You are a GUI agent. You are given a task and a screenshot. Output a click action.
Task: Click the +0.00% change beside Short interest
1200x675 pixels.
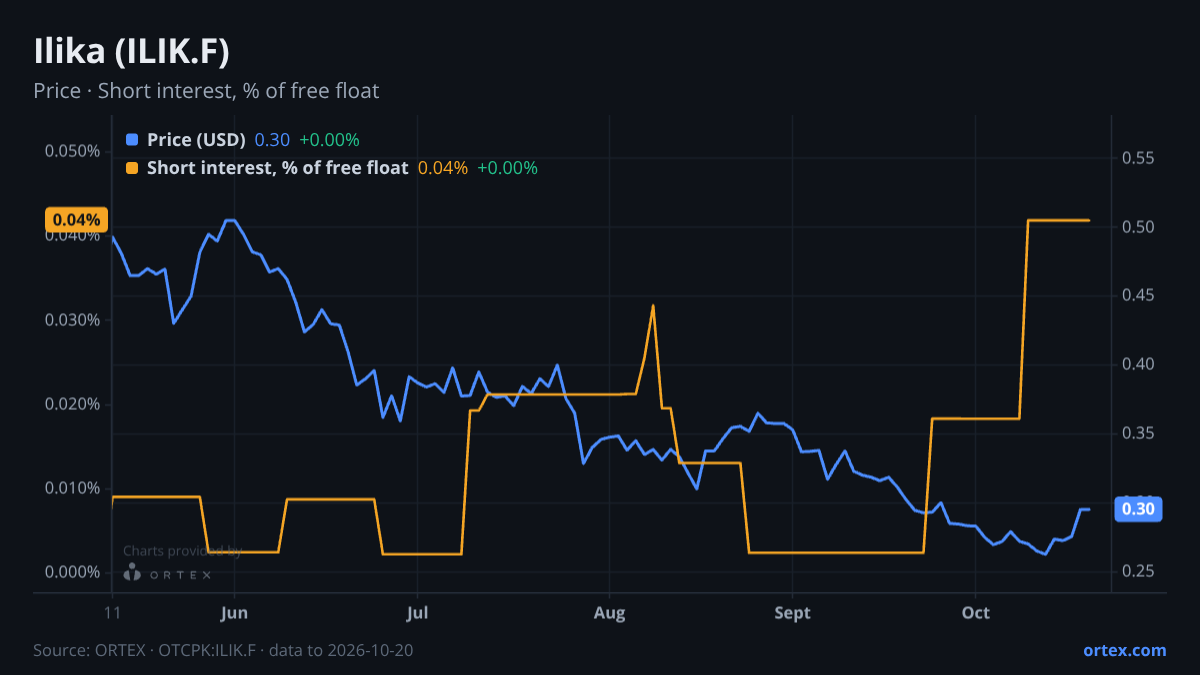pos(507,168)
